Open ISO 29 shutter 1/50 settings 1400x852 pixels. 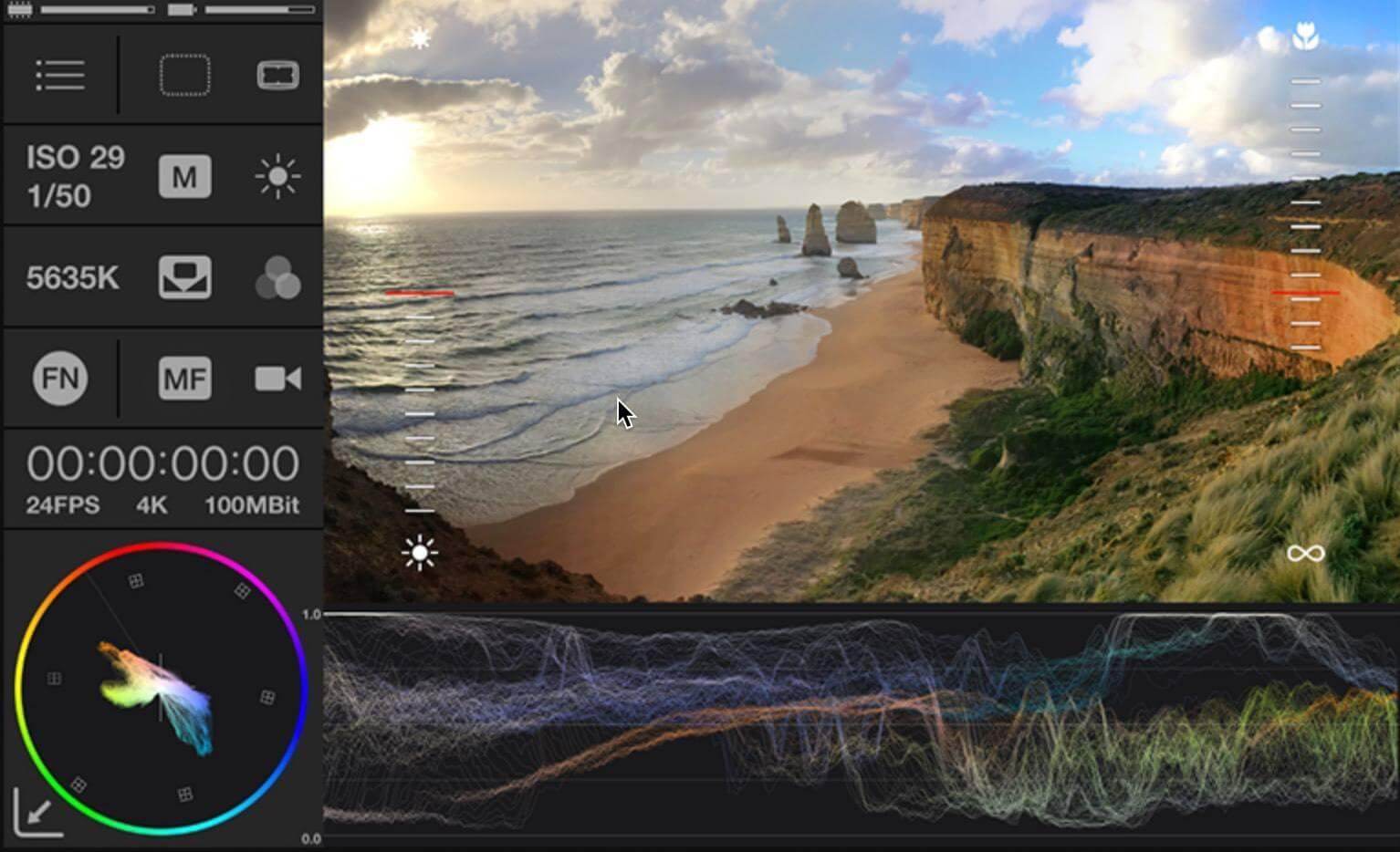coord(75,176)
